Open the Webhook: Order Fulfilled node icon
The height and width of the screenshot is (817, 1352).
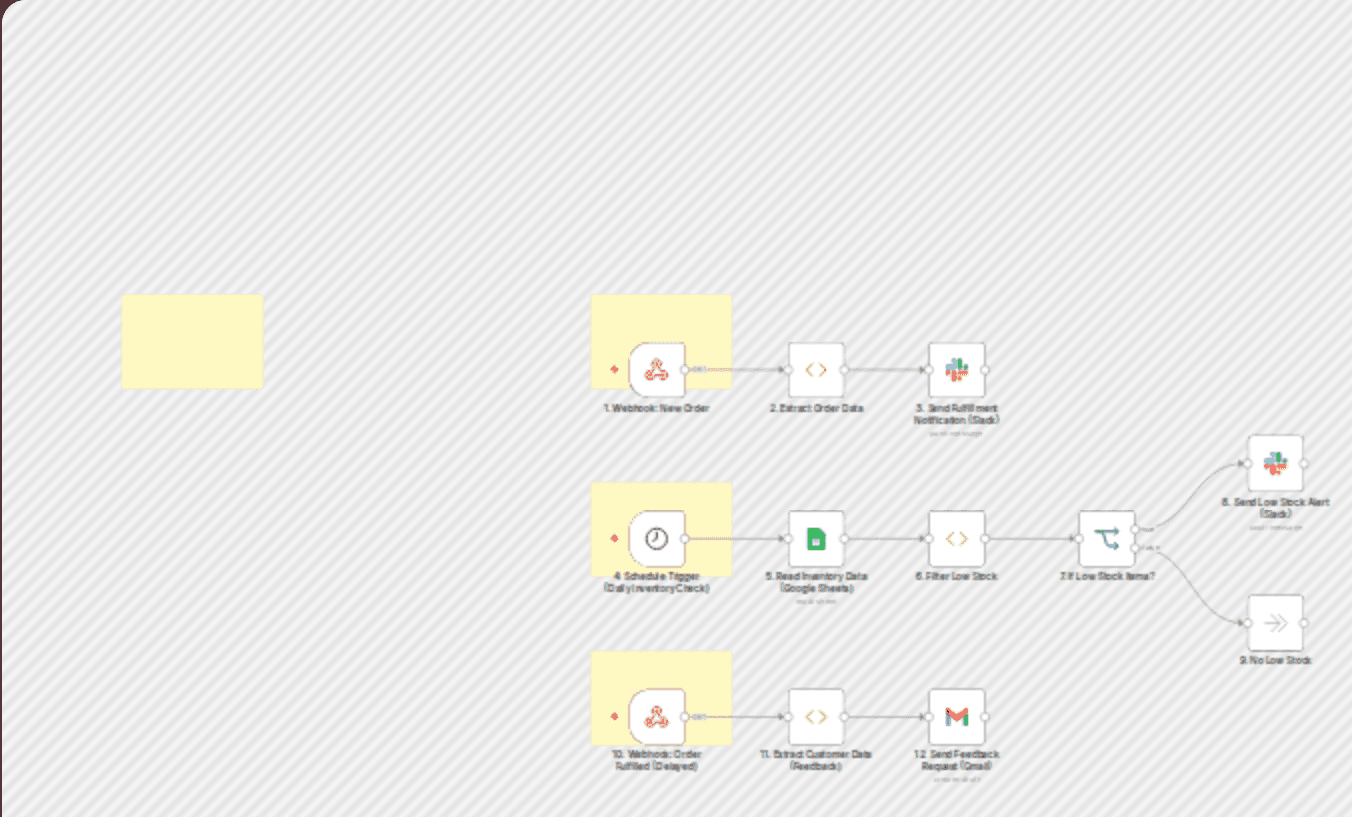(x=657, y=716)
